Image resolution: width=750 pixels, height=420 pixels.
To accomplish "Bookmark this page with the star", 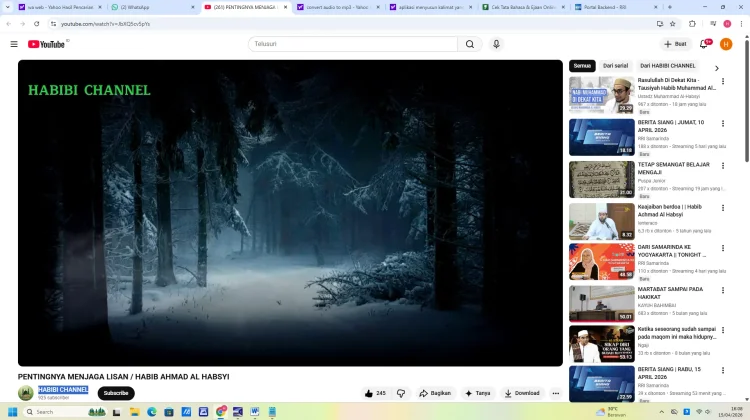I will pyautogui.click(x=673, y=23).
